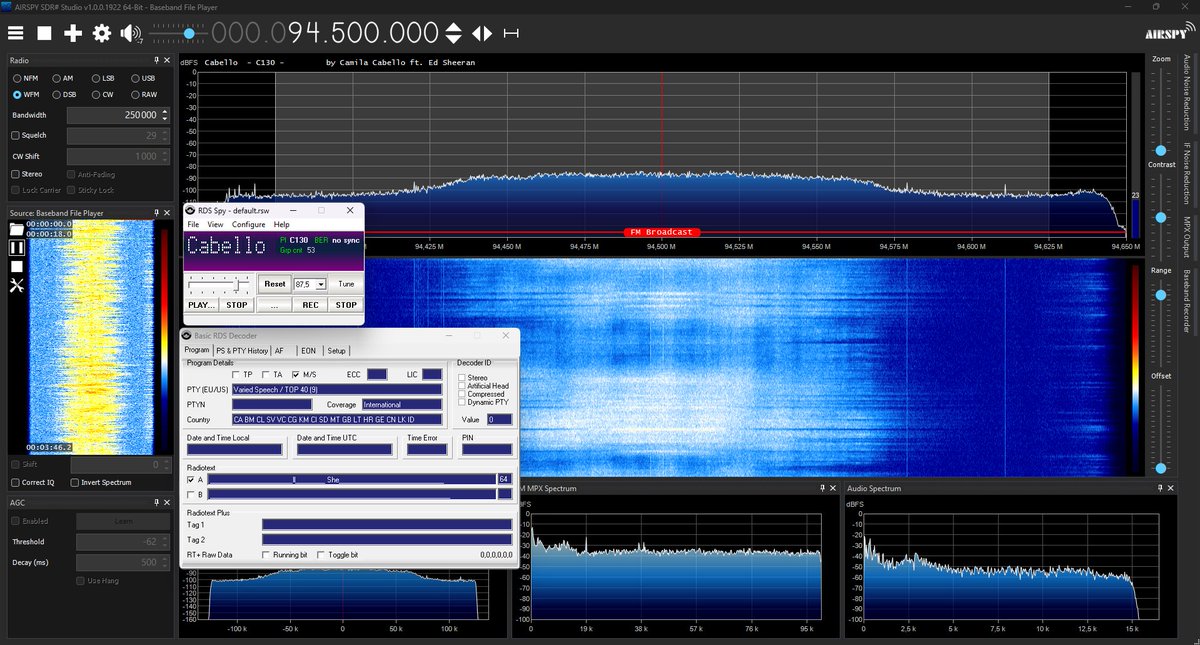Pause the baseband file playback

point(16,247)
